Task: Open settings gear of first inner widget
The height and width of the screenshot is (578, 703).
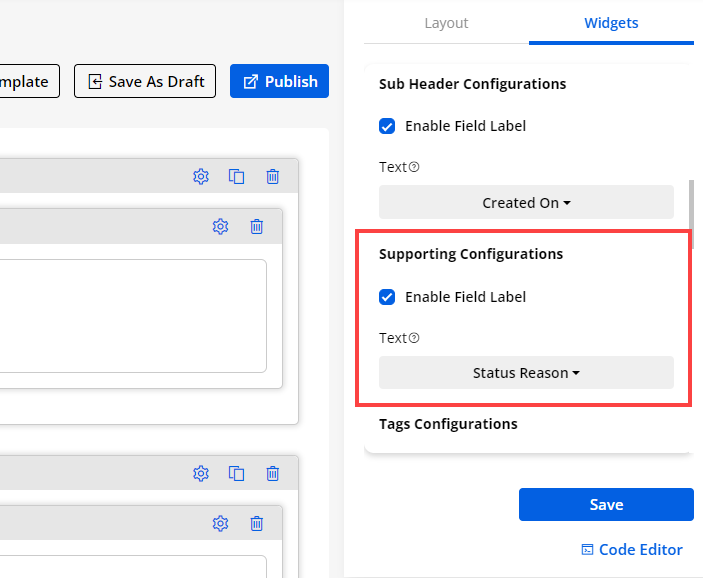Action: [221, 227]
